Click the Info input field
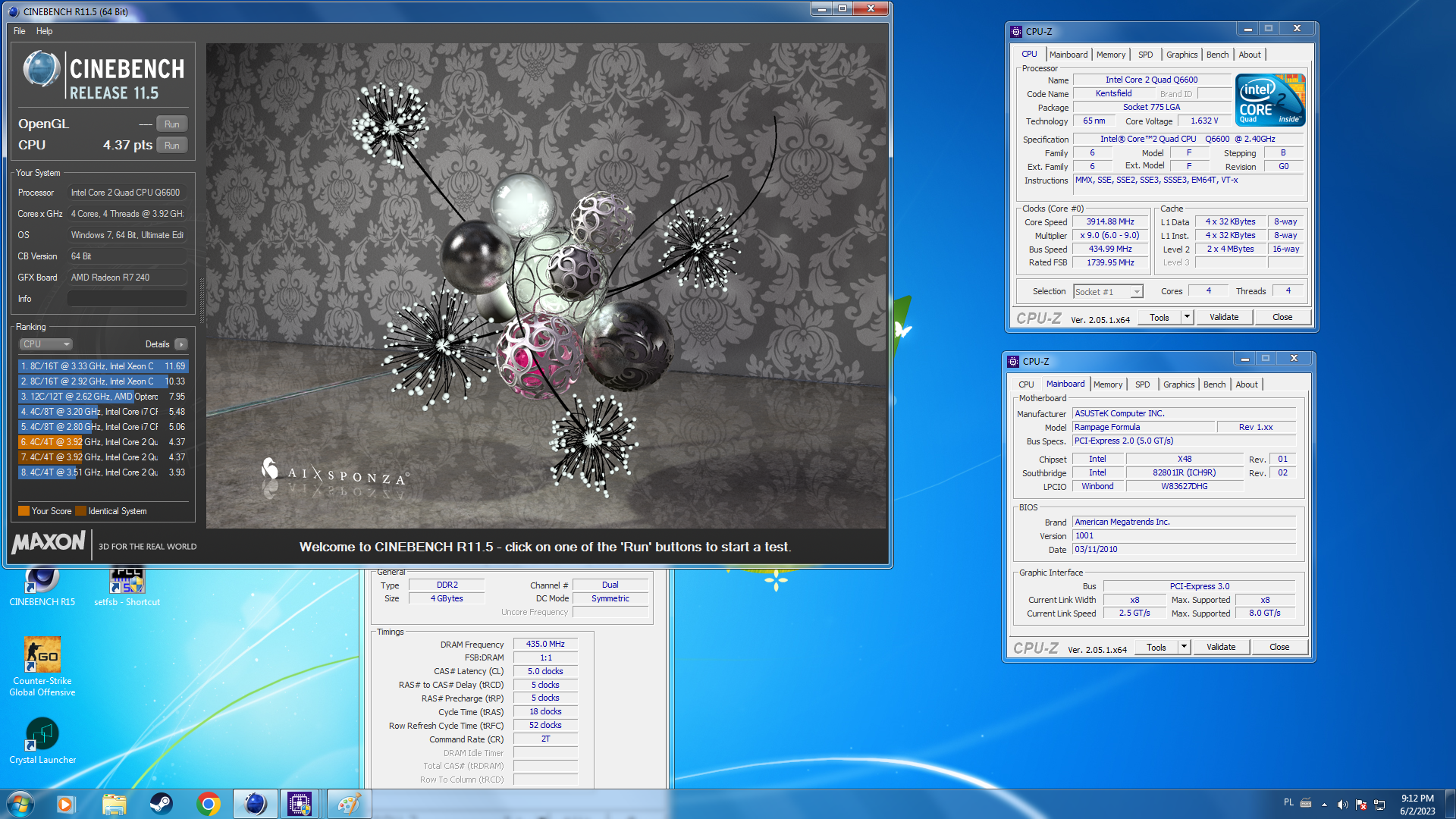Viewport: 1456px width, 819px height. 127,299
